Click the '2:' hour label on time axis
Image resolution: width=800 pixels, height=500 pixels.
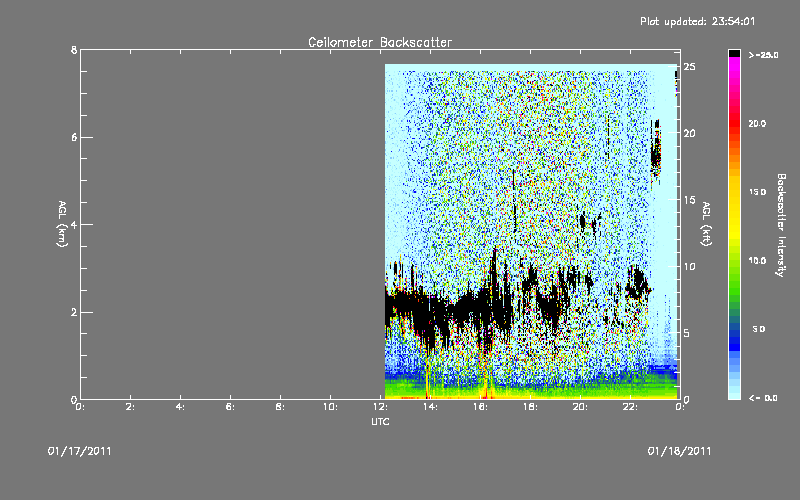pos(130,407)
